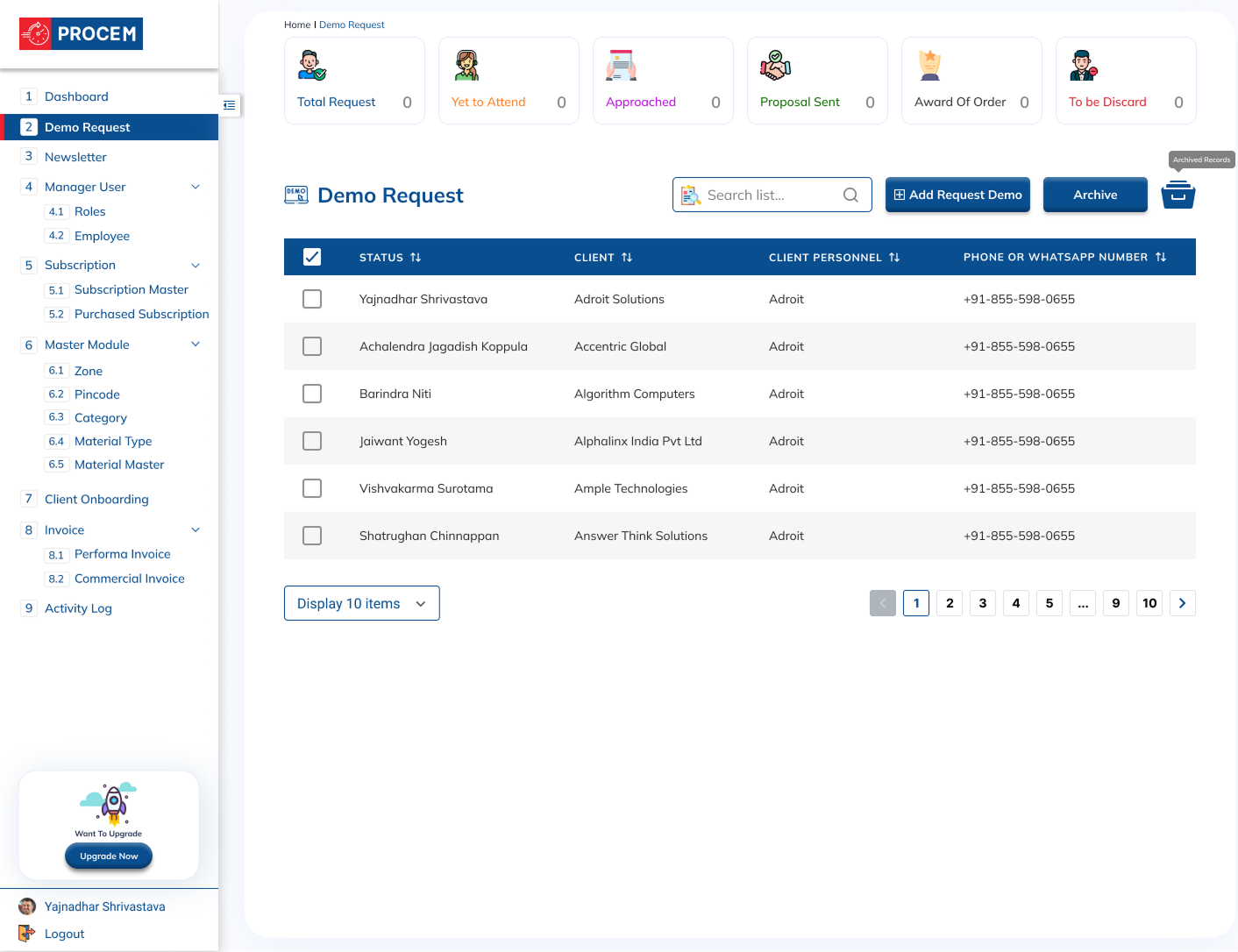1238x952 pixels.
Task: Click the Status column sort arrows
Action: click(x=416, y=258)
